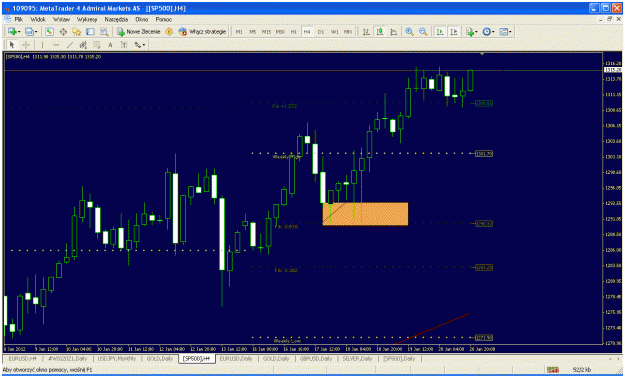
Task: Click the chart shift triangle marker at top
Action: click(482, 53)
